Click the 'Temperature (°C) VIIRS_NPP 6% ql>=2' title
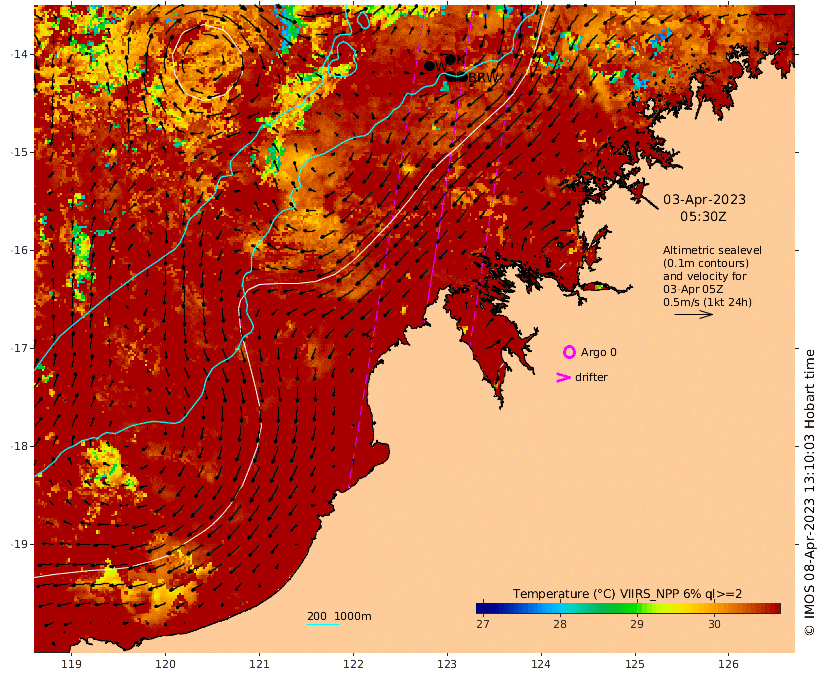Viewport: 820px width, 680px height. (627, 594)
